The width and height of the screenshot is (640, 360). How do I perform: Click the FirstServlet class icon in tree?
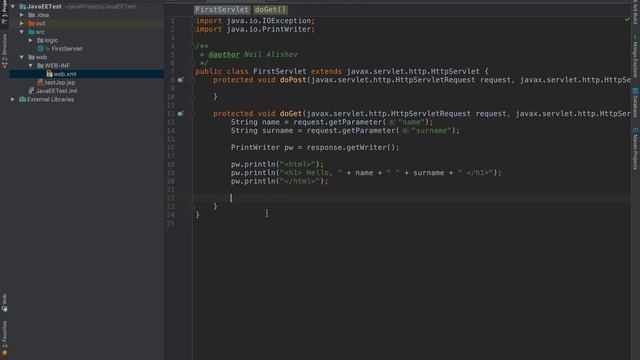(x=40, y=49)
